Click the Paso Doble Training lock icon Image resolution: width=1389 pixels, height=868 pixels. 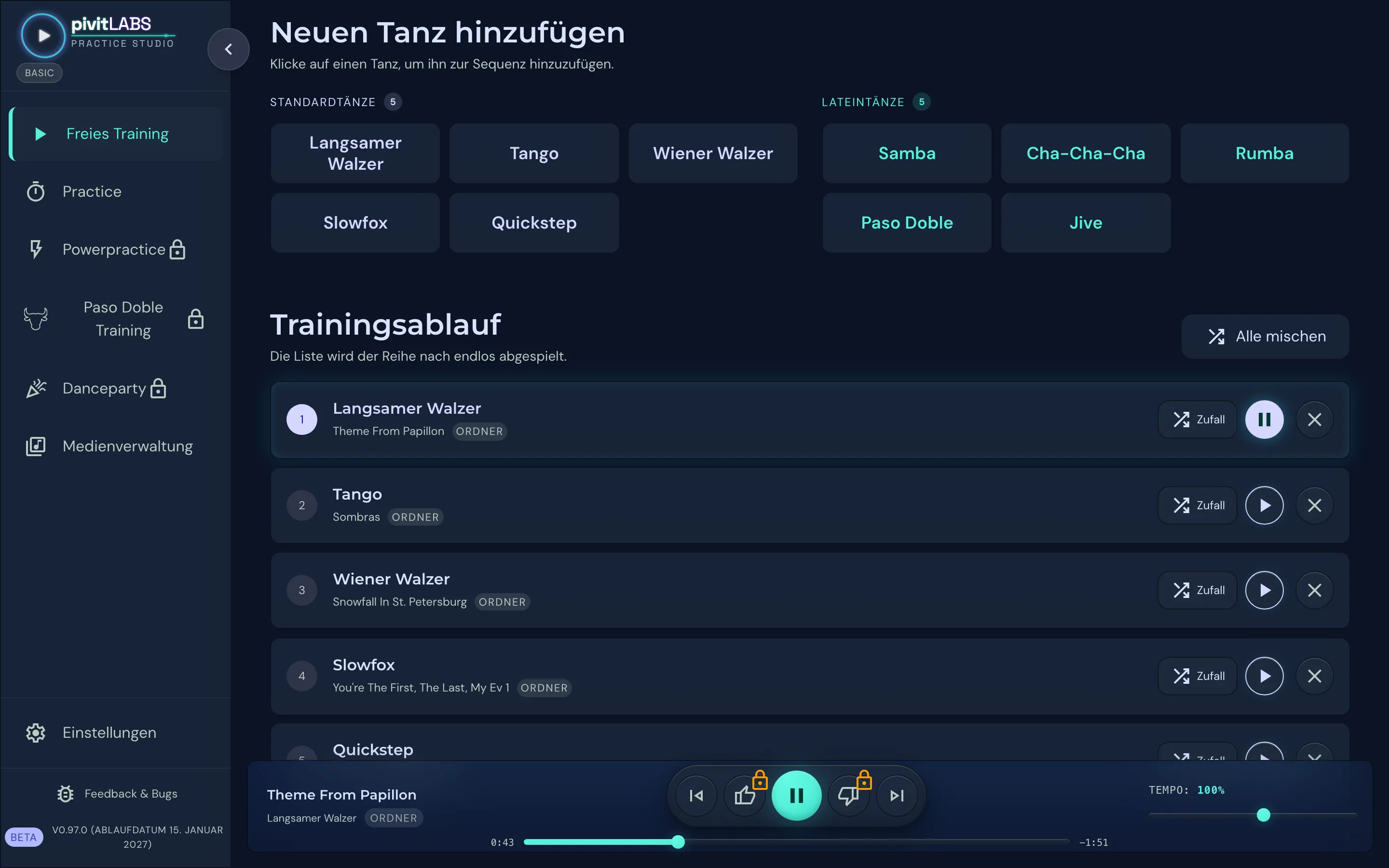[x=196, y=319]
